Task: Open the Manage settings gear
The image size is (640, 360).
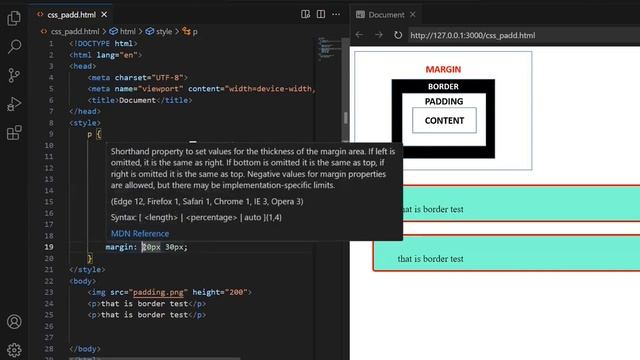Action: coord(14,350)
